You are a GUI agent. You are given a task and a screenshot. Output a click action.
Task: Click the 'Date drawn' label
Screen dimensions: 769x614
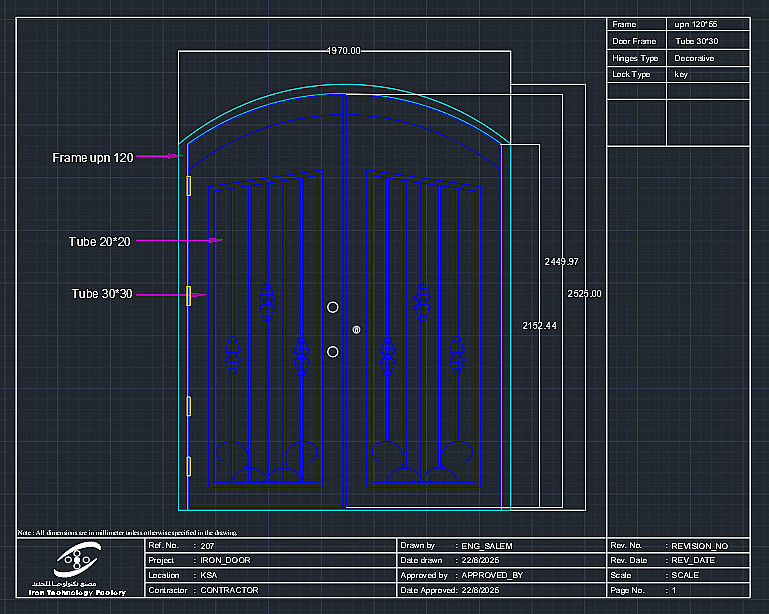point(421,560)
